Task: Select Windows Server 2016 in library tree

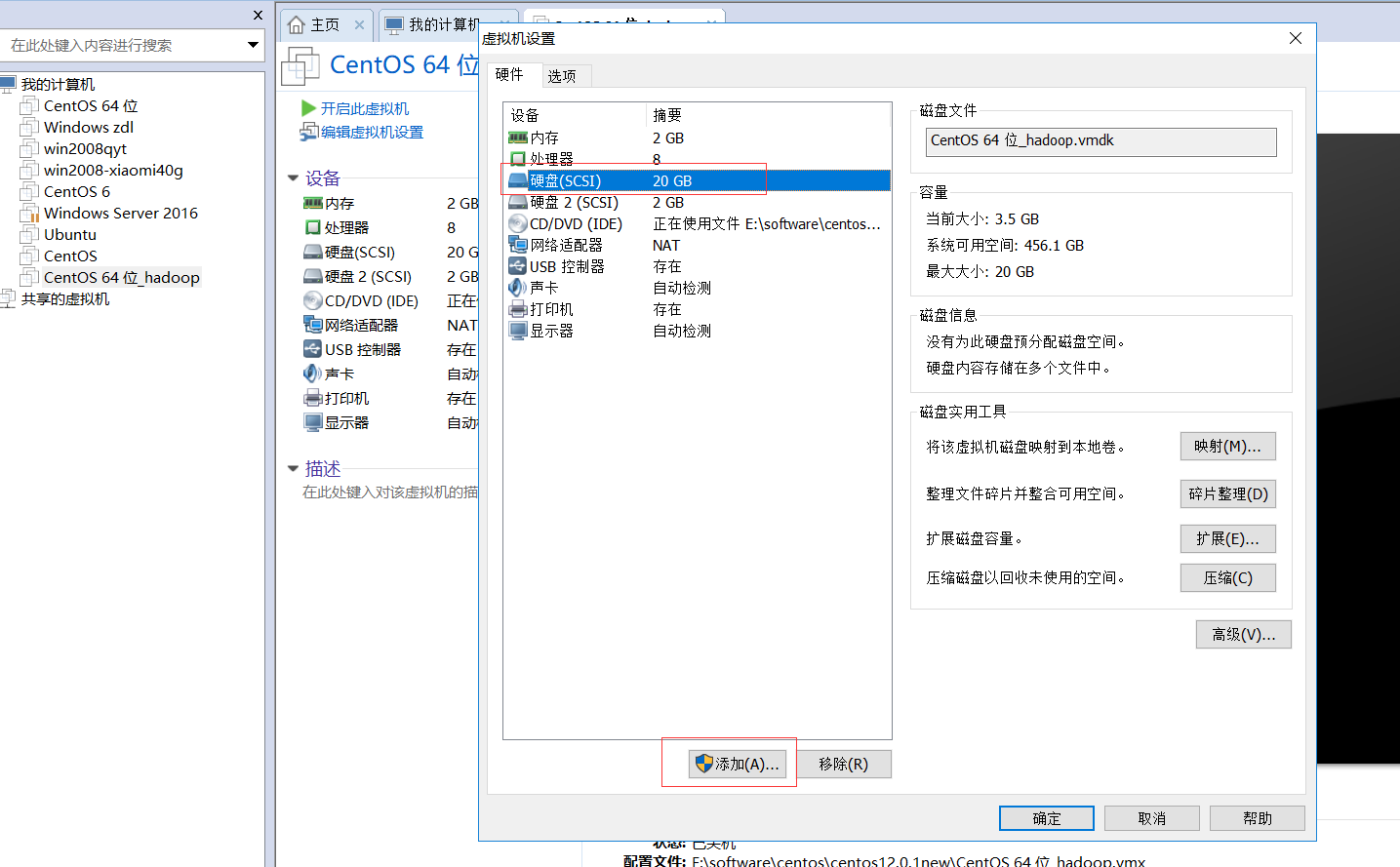Action: click(121, 213)
